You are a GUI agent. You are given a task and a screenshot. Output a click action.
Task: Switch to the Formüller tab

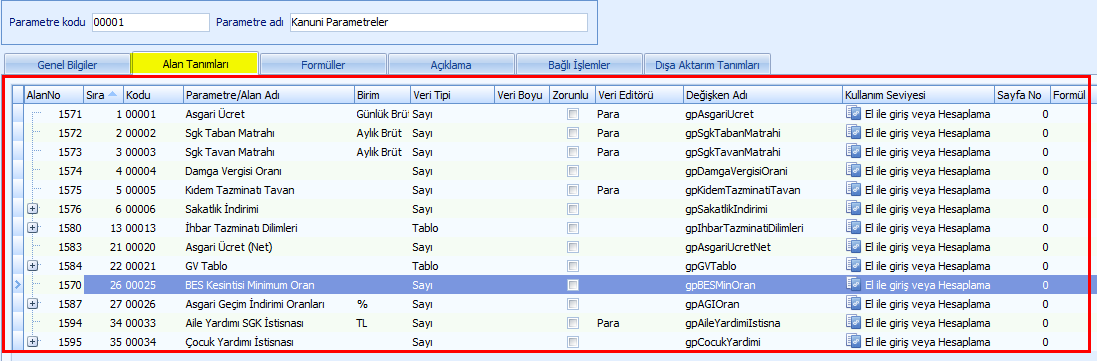coord(323,64)
